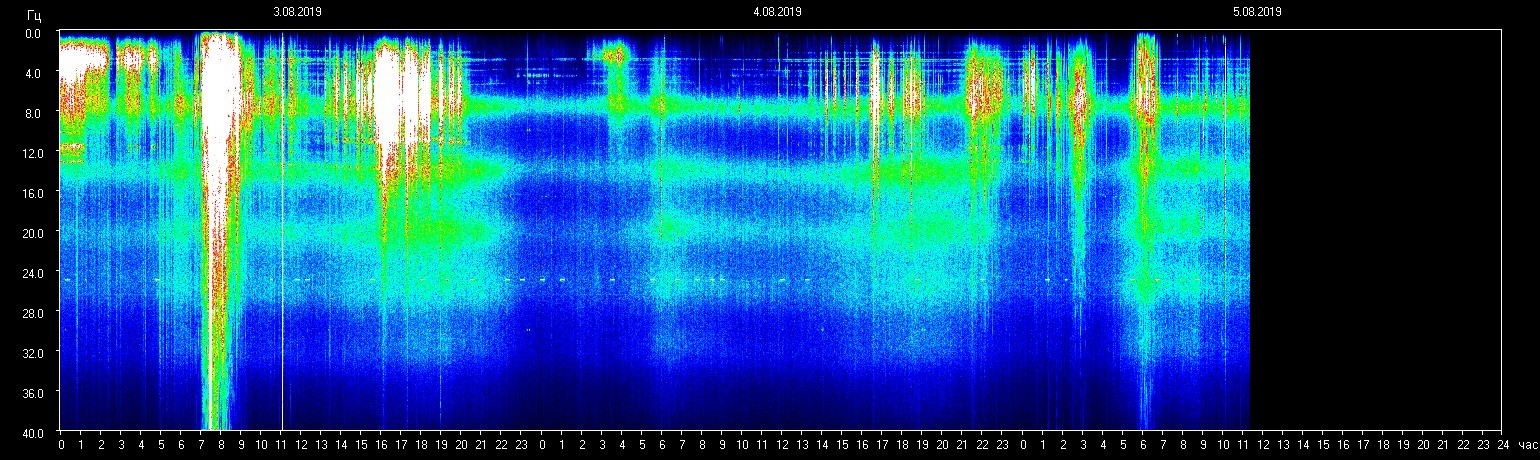Select the 4.0 frequency axis label
The image size is (1540, 460).
pos(33,73)
